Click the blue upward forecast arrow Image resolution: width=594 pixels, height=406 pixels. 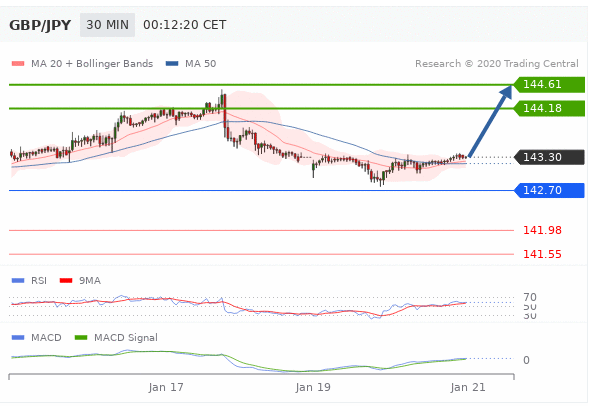click(x=490, y=121)
